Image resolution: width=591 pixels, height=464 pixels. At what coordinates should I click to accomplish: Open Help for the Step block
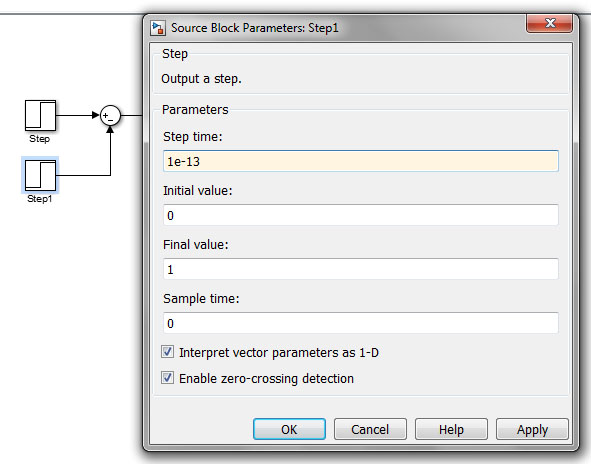(451, 429)
